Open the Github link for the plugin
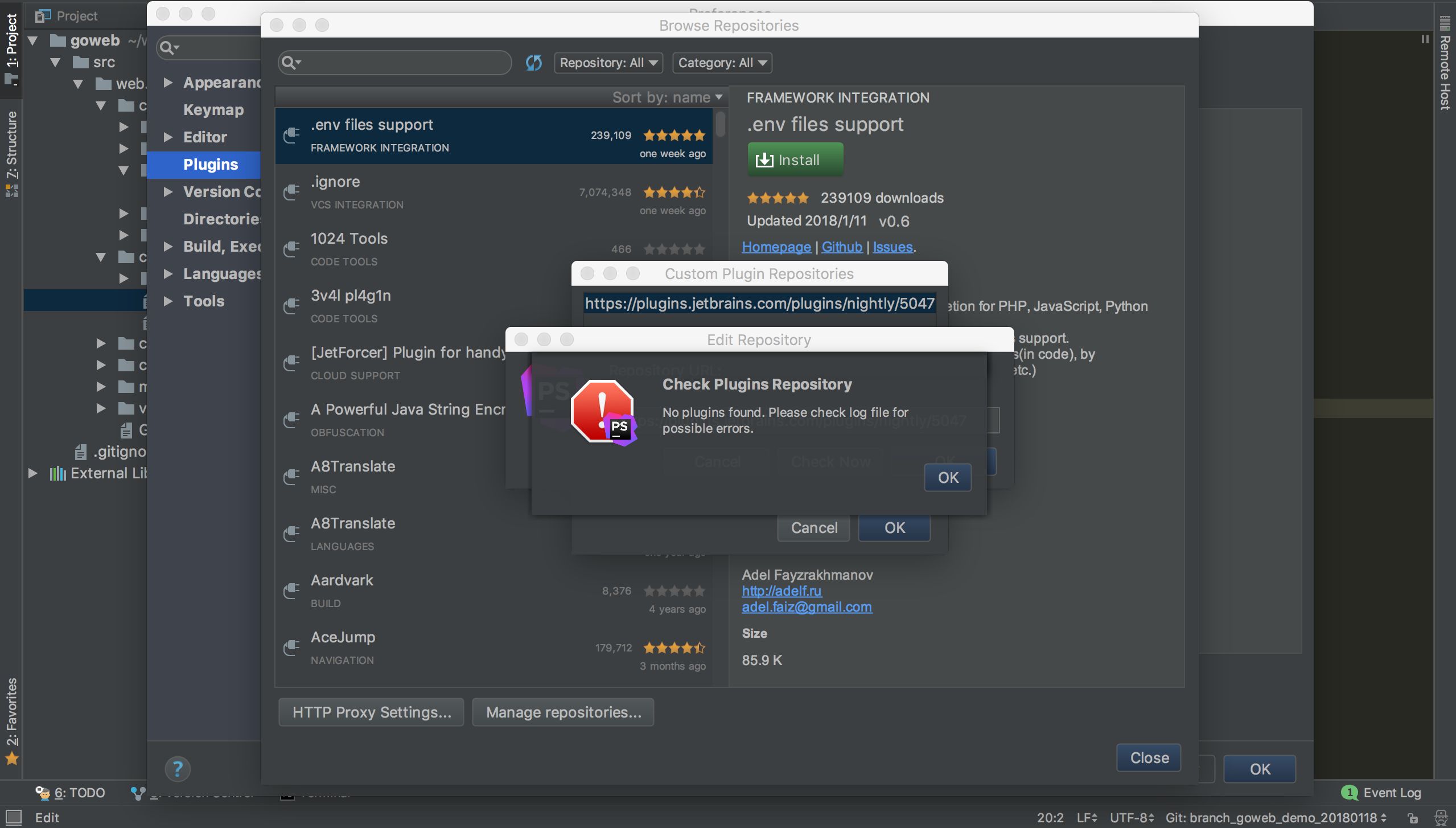1456x828 pixels. pos(841,247)
